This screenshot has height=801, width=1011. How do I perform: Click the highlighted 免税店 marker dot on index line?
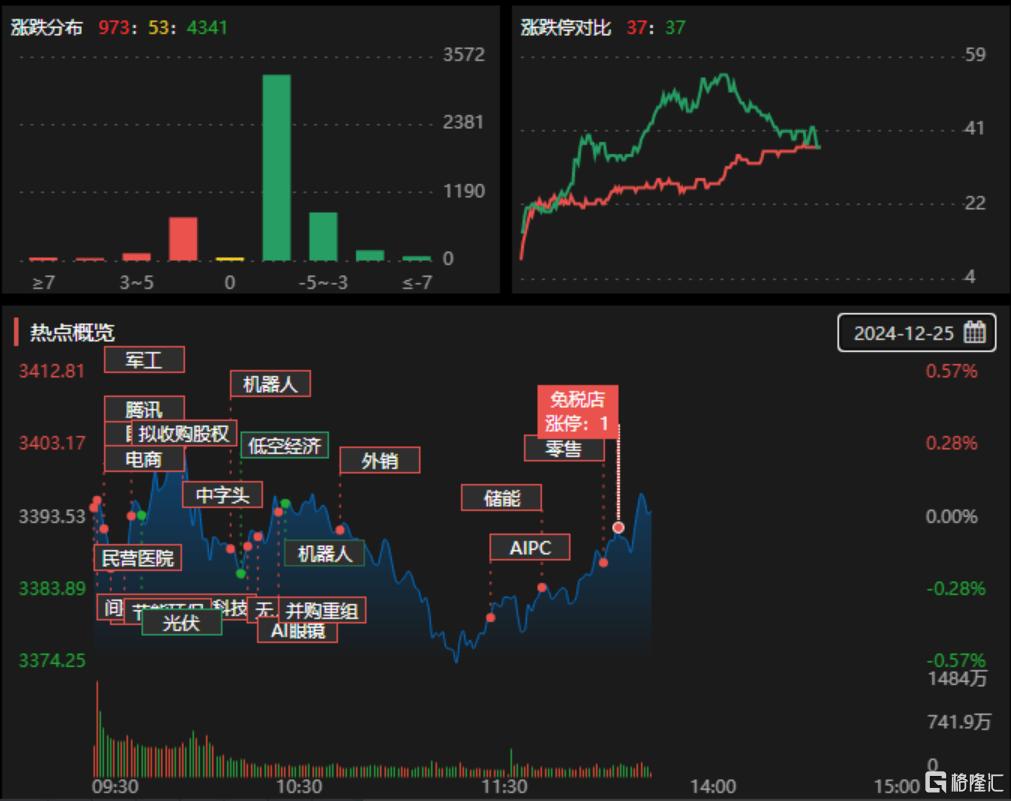coord(618,527)
